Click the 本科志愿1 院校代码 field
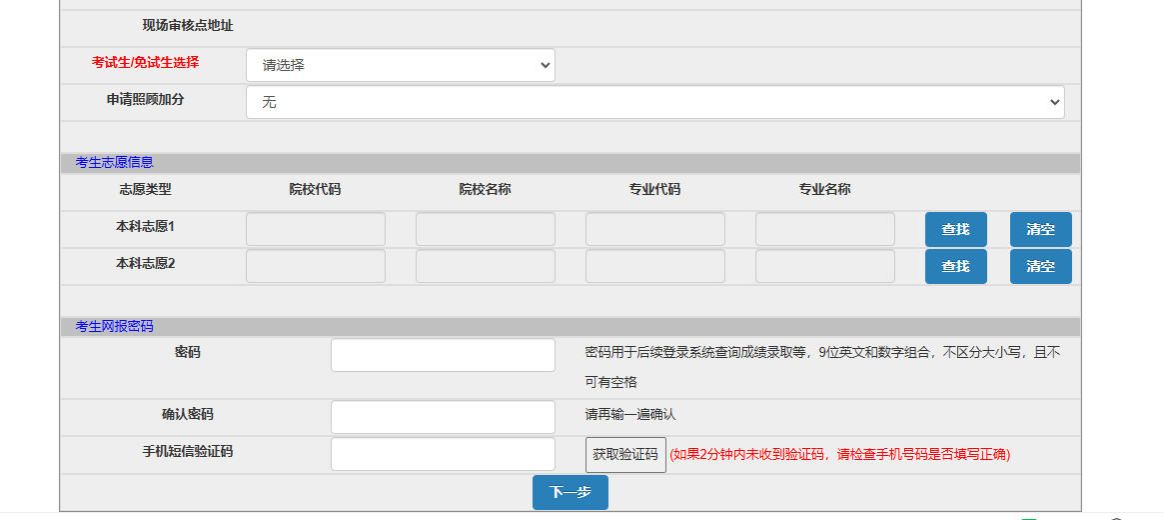This screenshot has height=520, width=1164. point(315,229)
